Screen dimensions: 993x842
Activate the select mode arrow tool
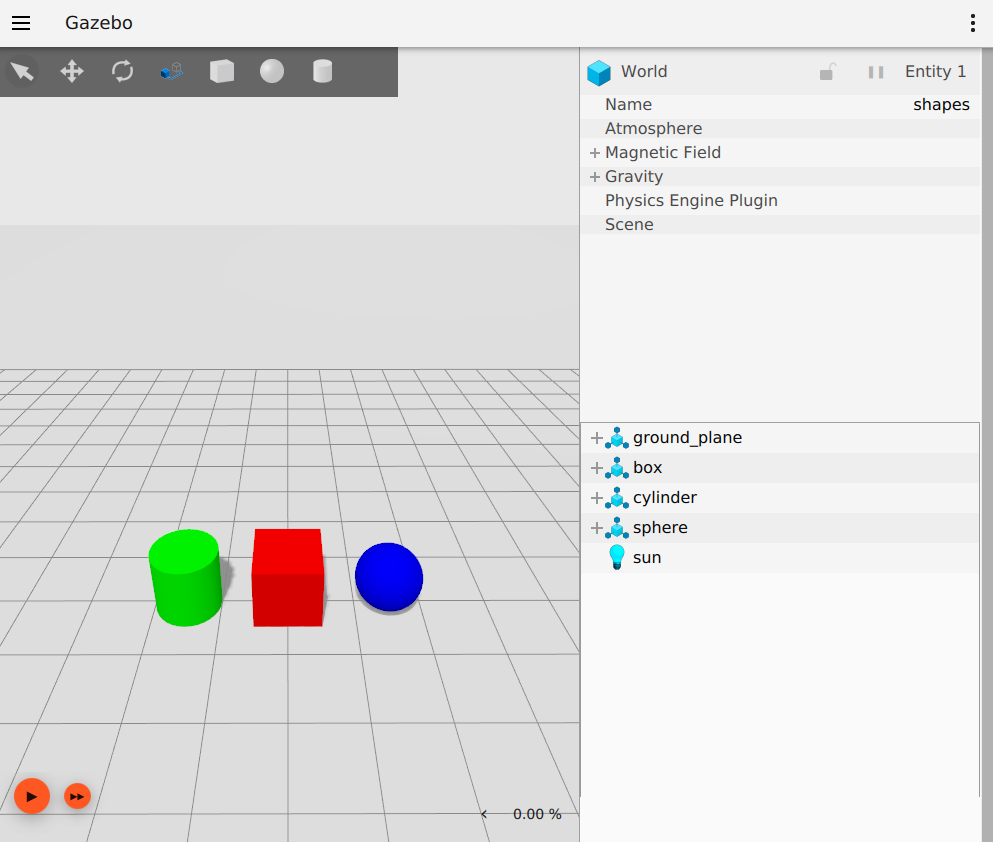[22, 71]
